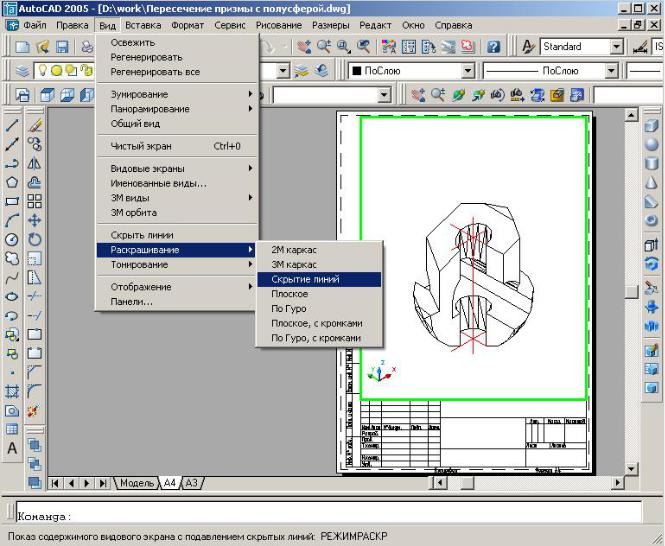Choose 2М каркас shading option
Image resolution: width=665 pixels, height=546 pixels.
319,250
